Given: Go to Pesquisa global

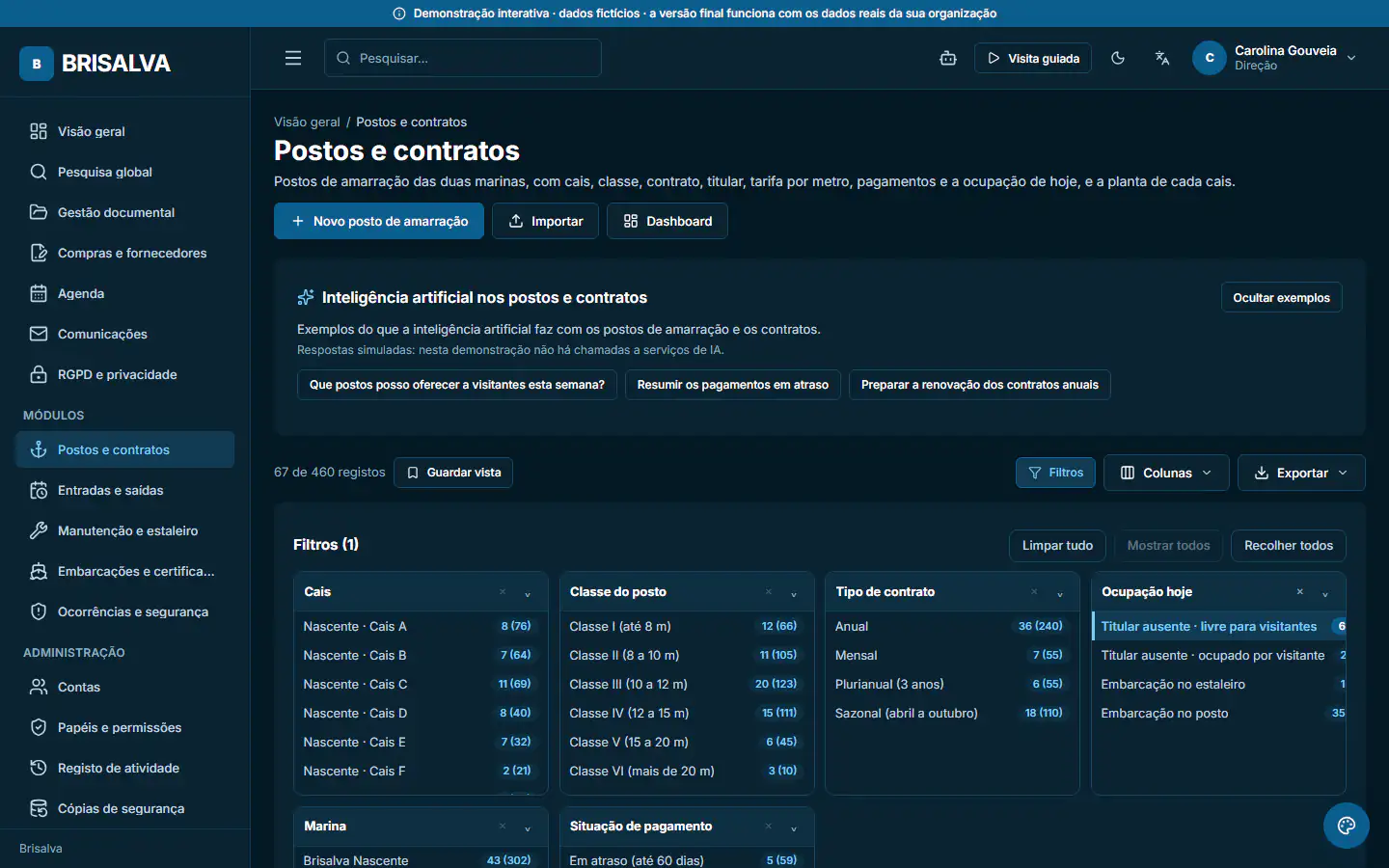Looking at the screenshot, I should tap(124, 172).
